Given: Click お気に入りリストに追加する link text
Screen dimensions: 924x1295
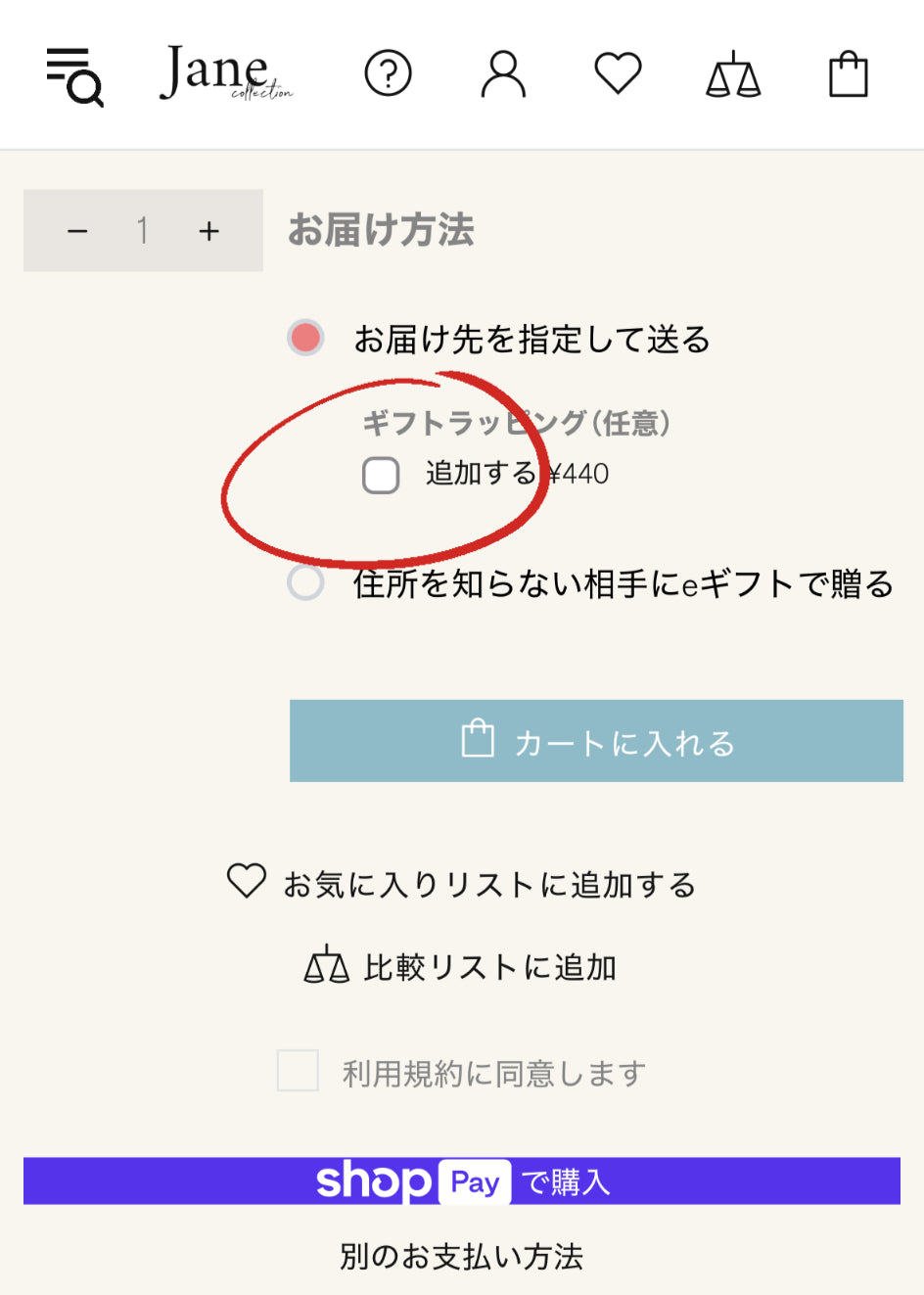Looking at the screenshot, I should coord(489,885).
